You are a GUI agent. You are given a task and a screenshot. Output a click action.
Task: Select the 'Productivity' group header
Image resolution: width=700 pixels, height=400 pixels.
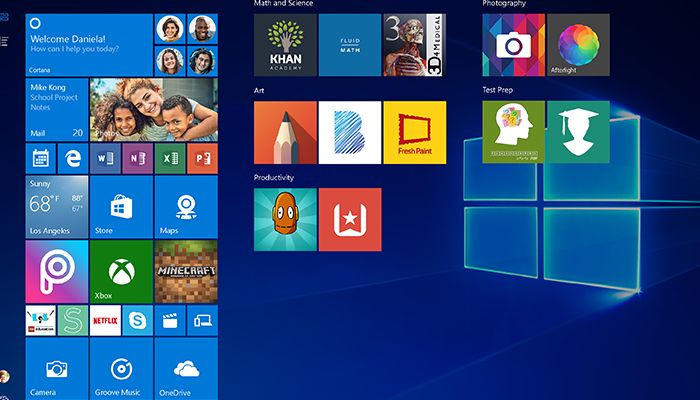pos(274,178)
